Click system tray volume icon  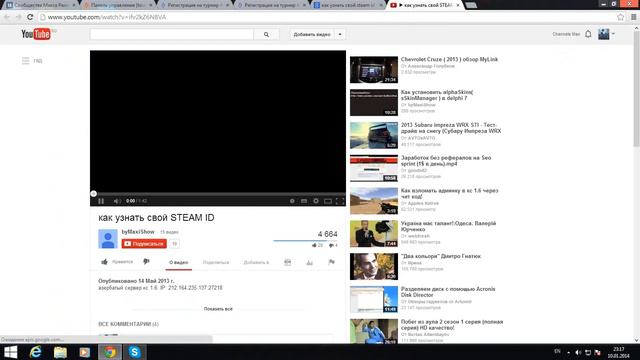(x=578, y=352)
